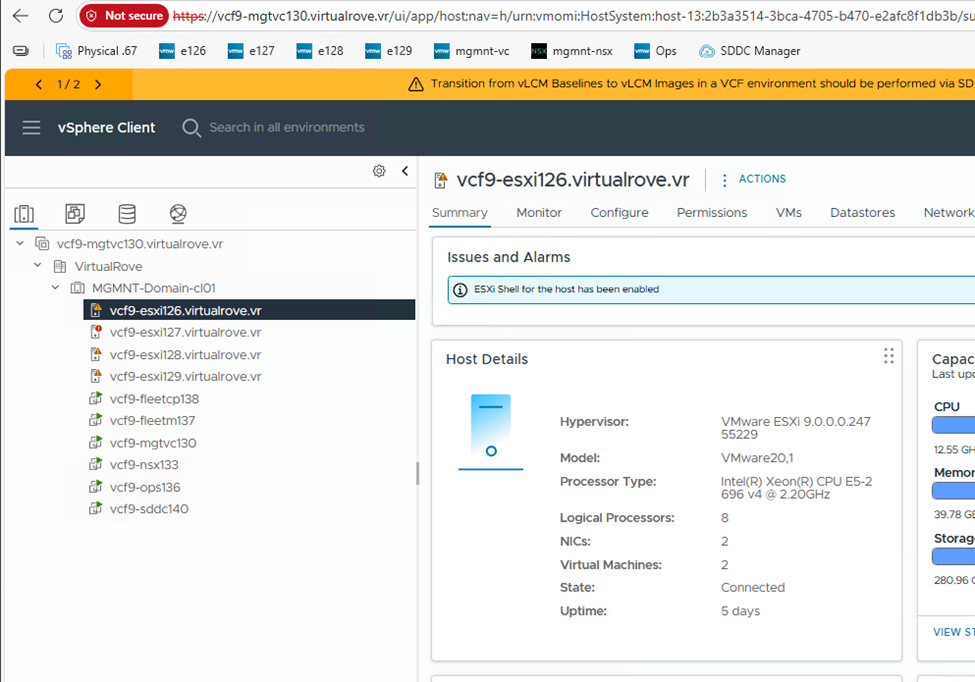The image size is (975, 682).
Task: Click the inventory settings gear icon
Action: coord(379,171)
